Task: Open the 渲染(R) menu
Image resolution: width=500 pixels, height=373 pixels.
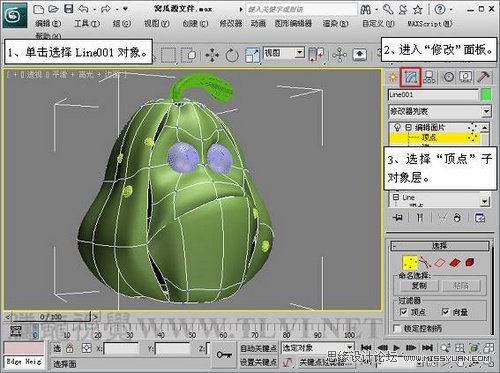Action: pos(335,24)
